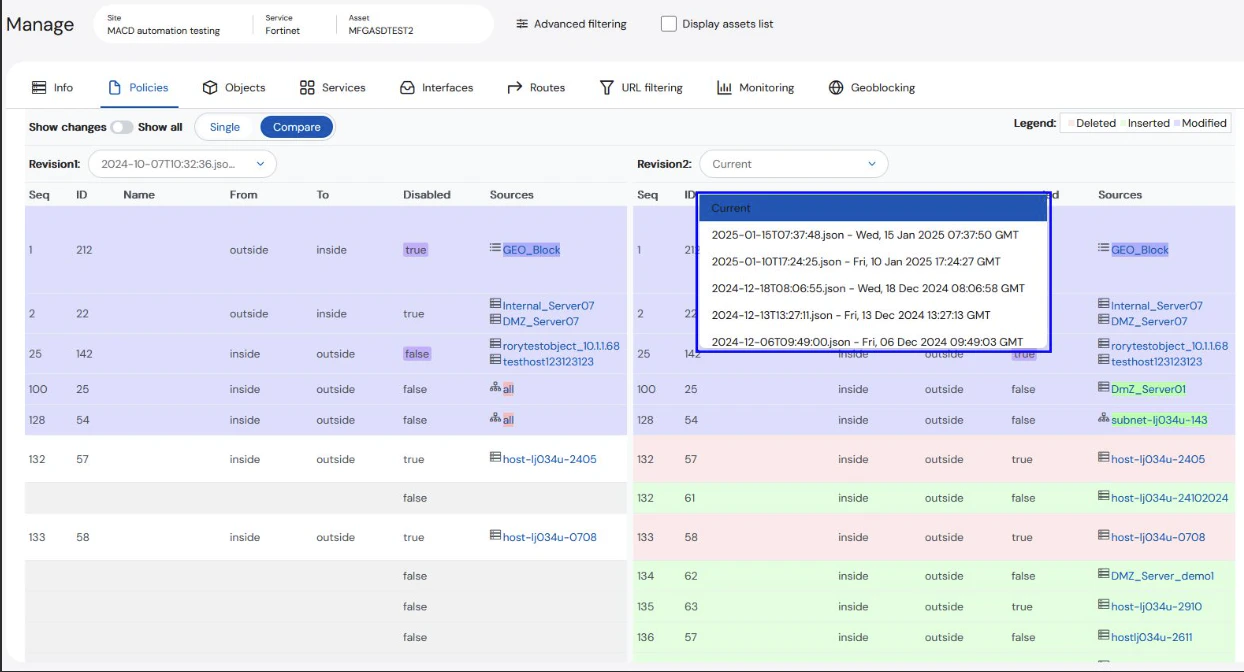Click the Objects cube icon
The height and width of the screenshot is (672, 1244).
210,88
